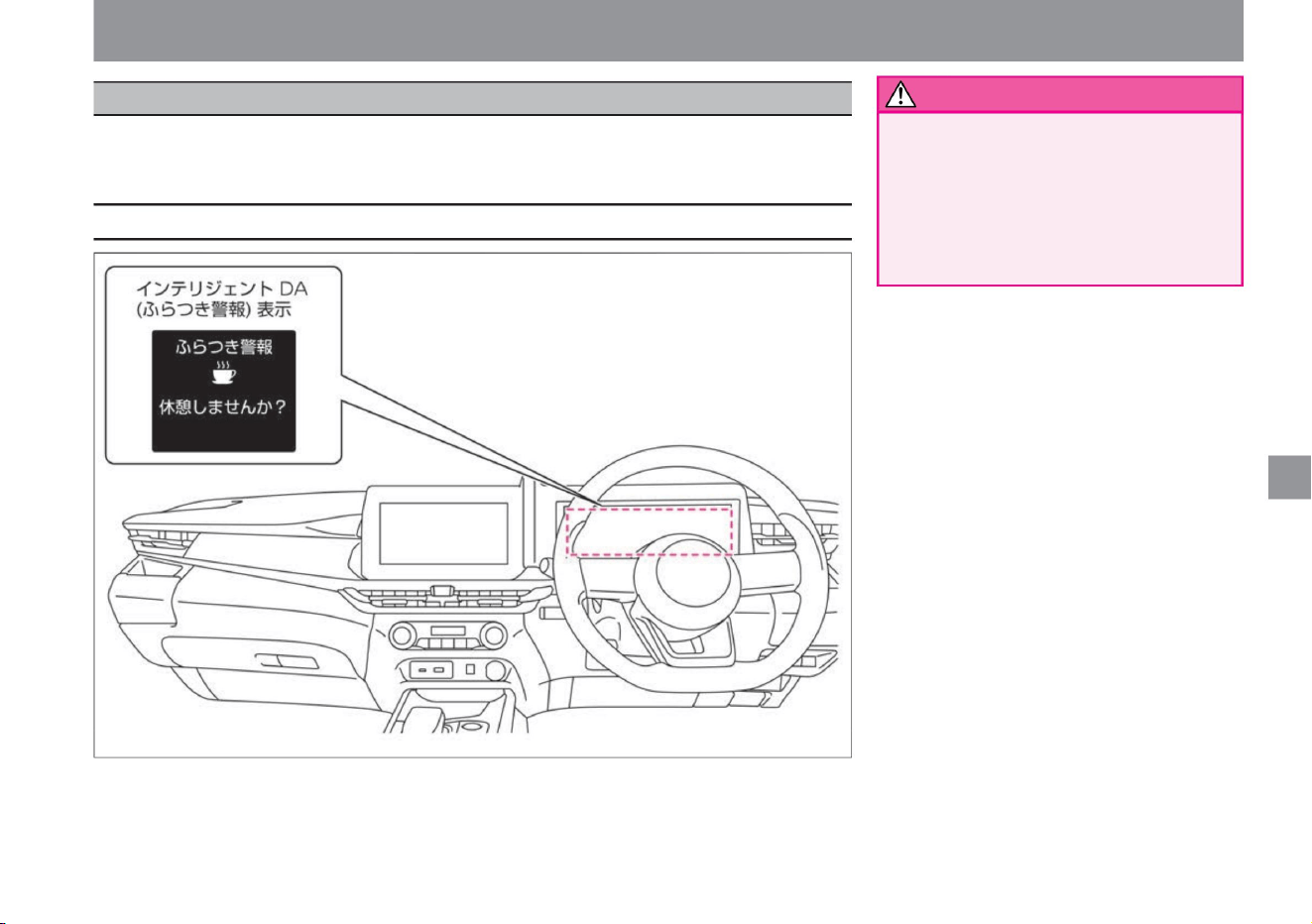Click the インテリジェント DA callout label
1312x924 pixels.
click(x=222, y=289)
